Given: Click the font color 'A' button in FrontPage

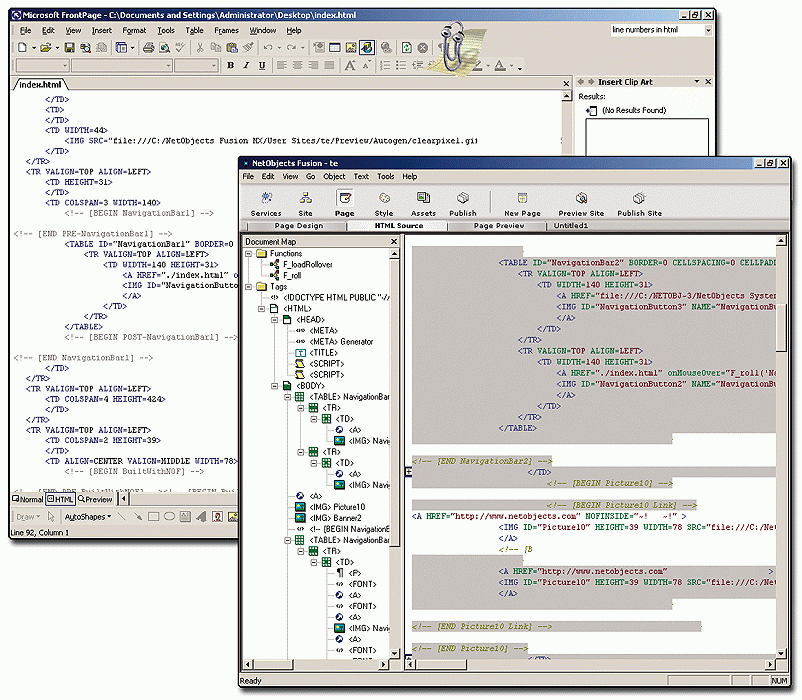Looking at the screenshot, I should (x=500, y=65).
